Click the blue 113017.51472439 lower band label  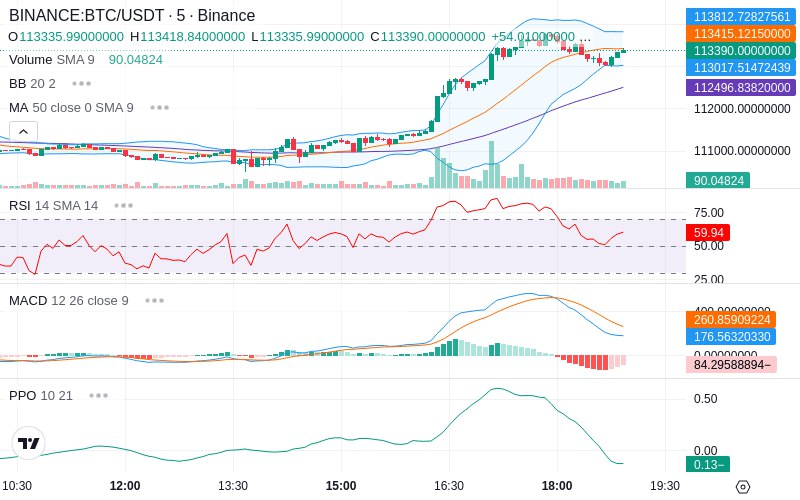(x=741, y=67)
